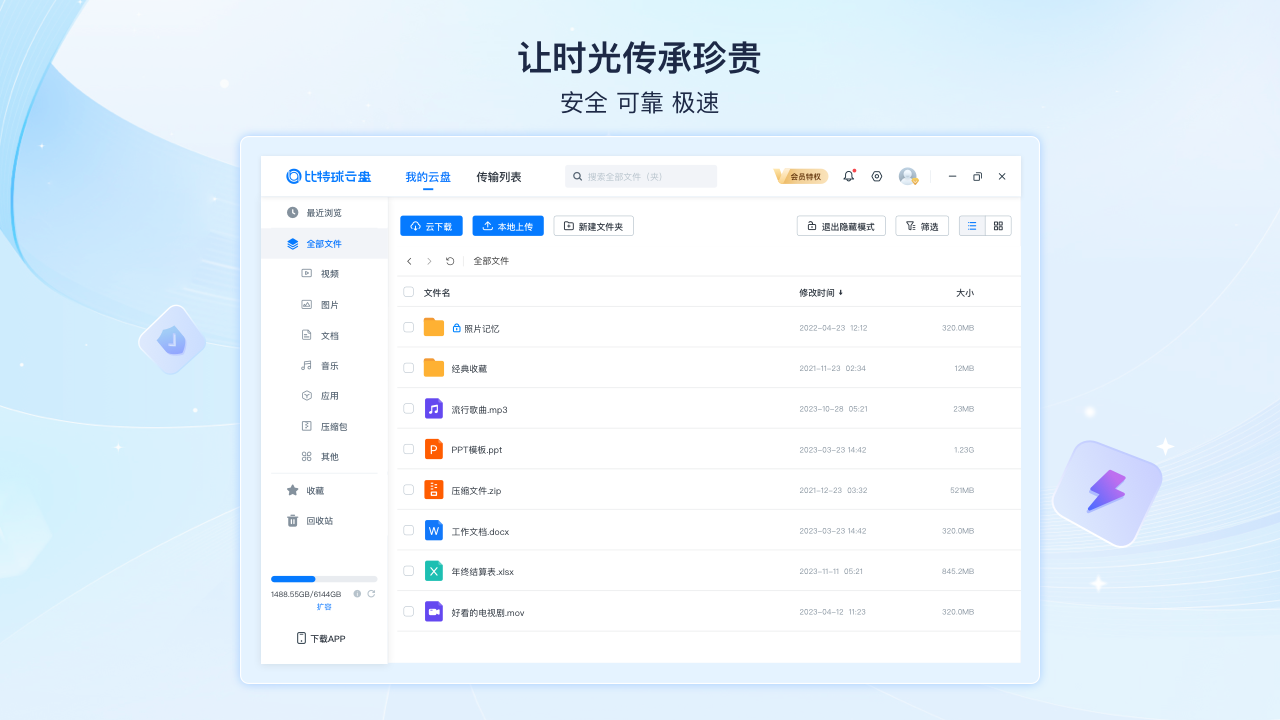Go back with the left arrow
The image size is (1280, 720).
point(409,261)
